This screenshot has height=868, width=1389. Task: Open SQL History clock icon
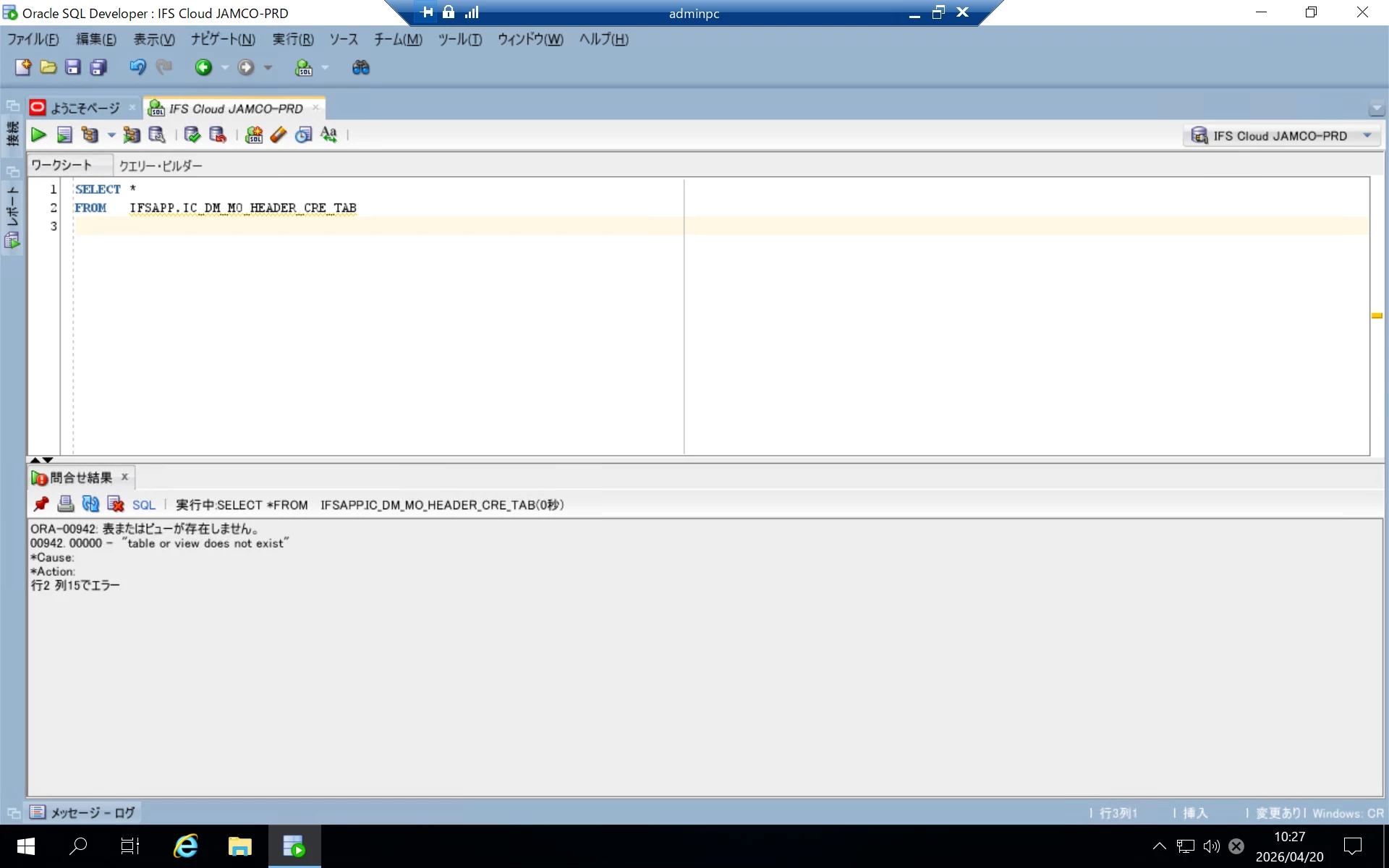304,135
